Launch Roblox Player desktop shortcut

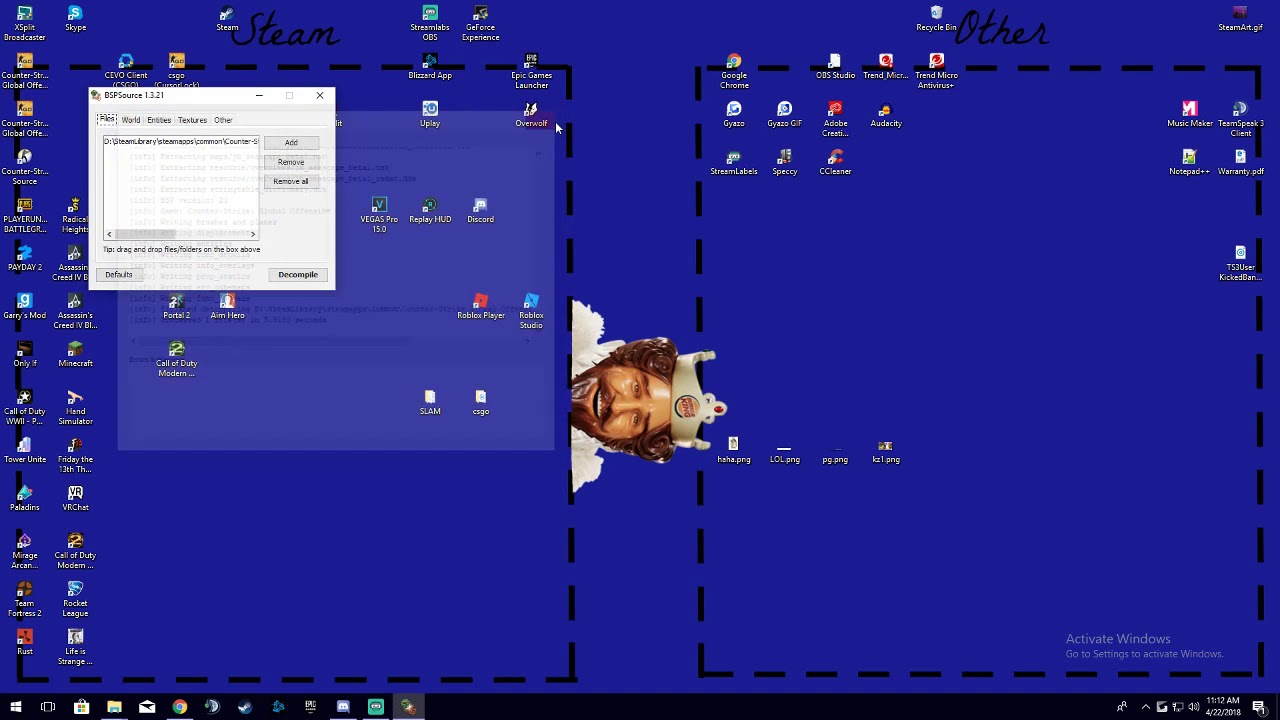click(481, 307)
